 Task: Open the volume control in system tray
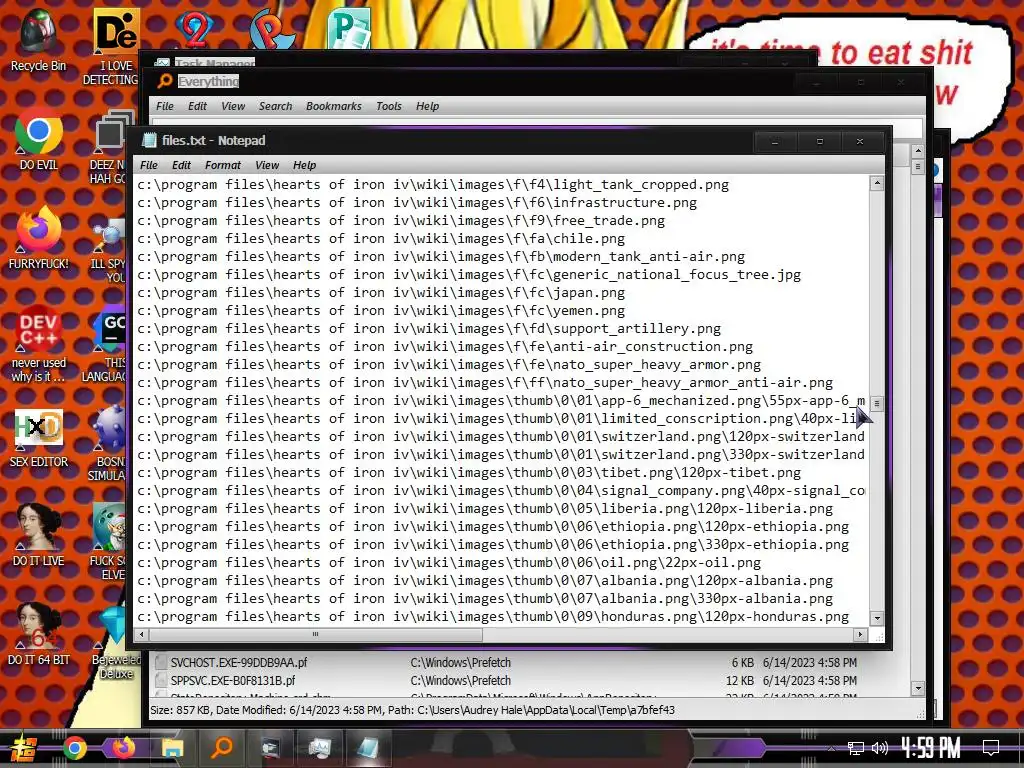pyautogui.click(x=879, y=748)
